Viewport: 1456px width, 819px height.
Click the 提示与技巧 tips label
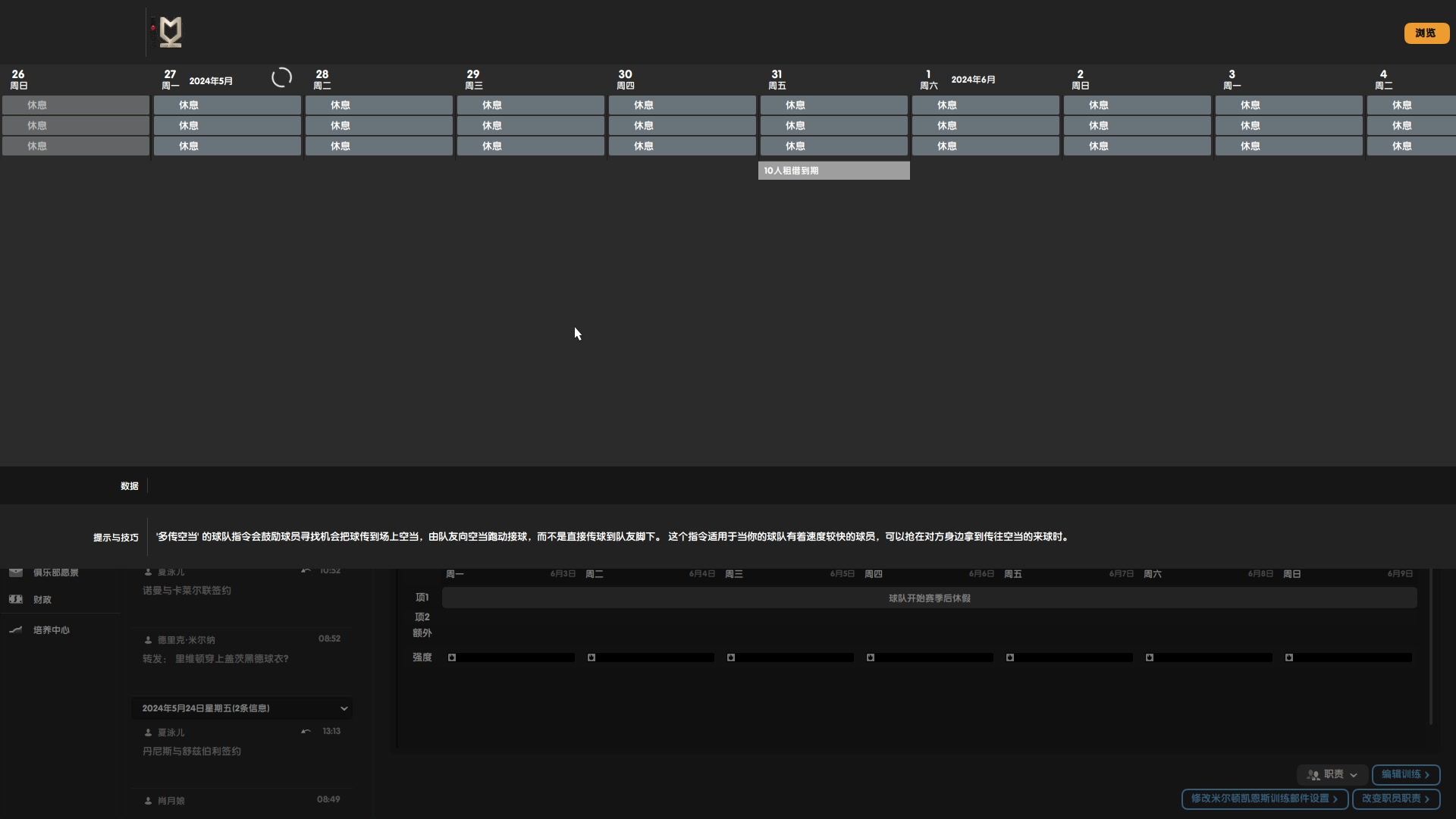tap(116, 538)
